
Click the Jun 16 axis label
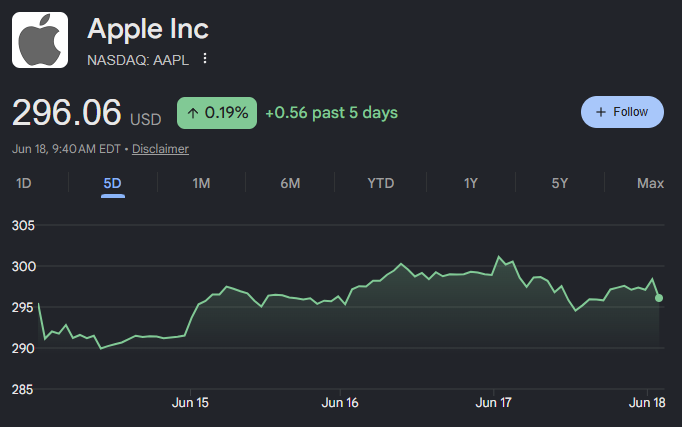[x=340, y=402]
